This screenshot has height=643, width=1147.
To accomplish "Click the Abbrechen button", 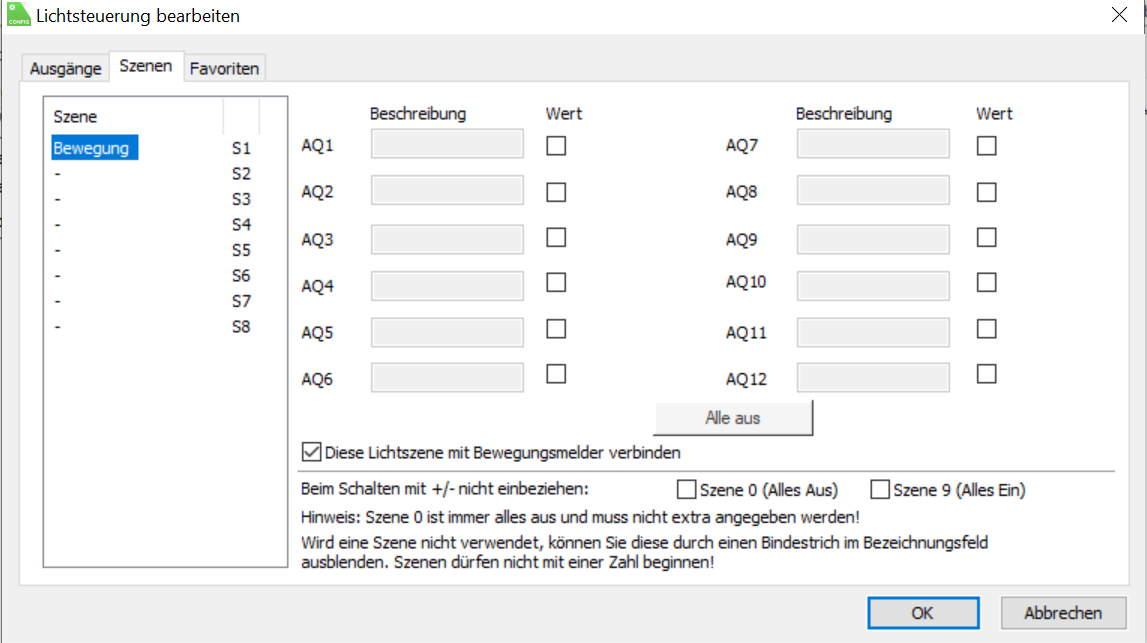I will pos(1063,613).
